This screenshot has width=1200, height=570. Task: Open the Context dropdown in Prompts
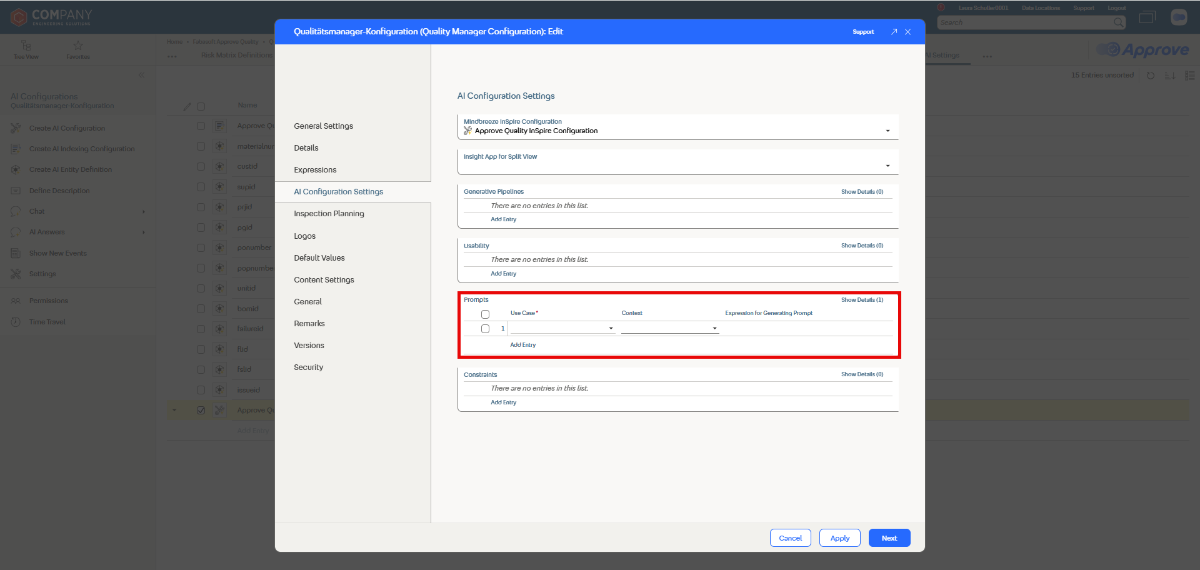click(x=669, y=328)
